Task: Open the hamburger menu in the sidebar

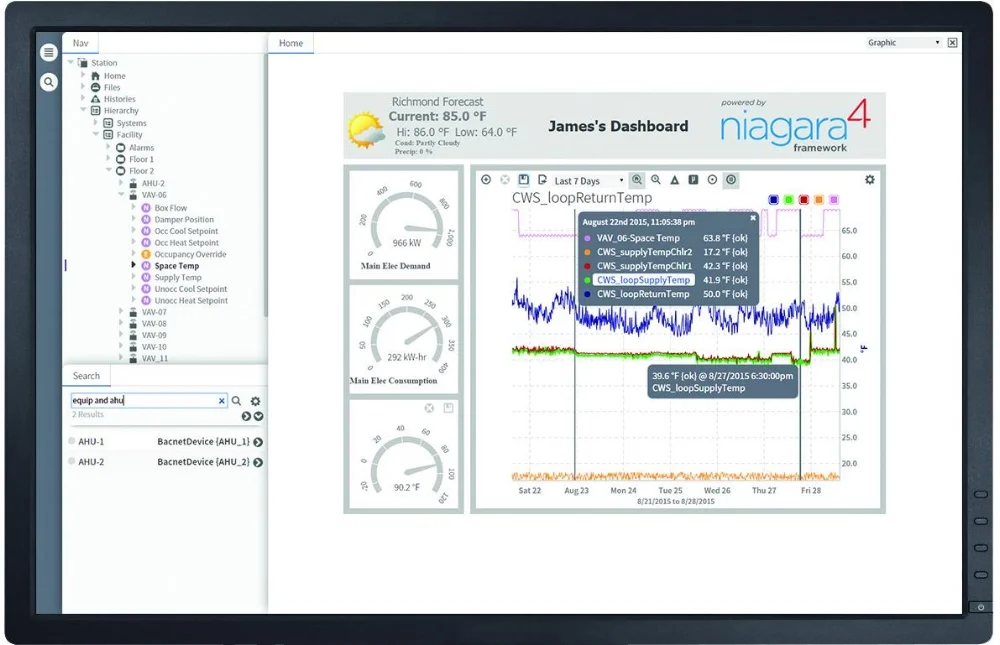Action: click(48, 52)
